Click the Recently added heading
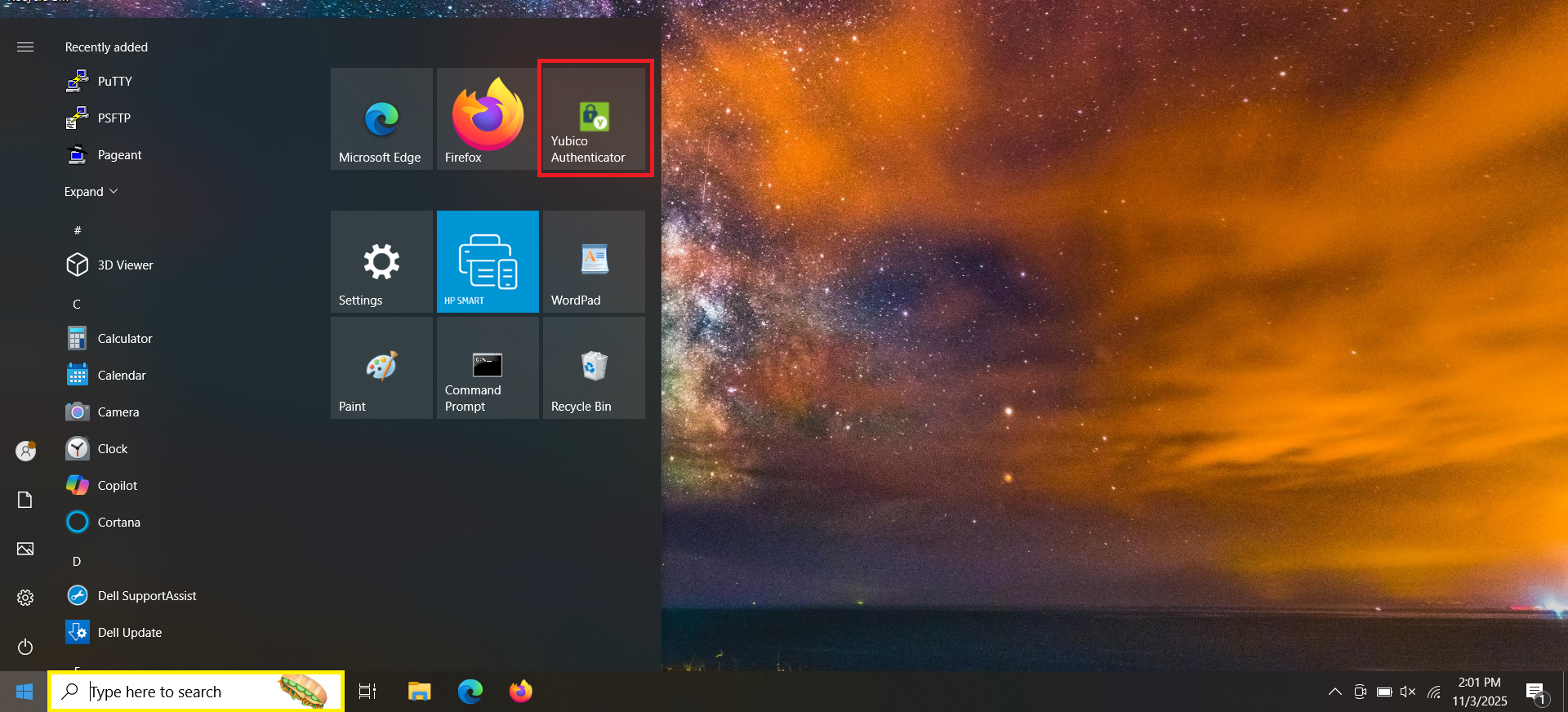The image size is (1568, 712). tap(106, 47)
